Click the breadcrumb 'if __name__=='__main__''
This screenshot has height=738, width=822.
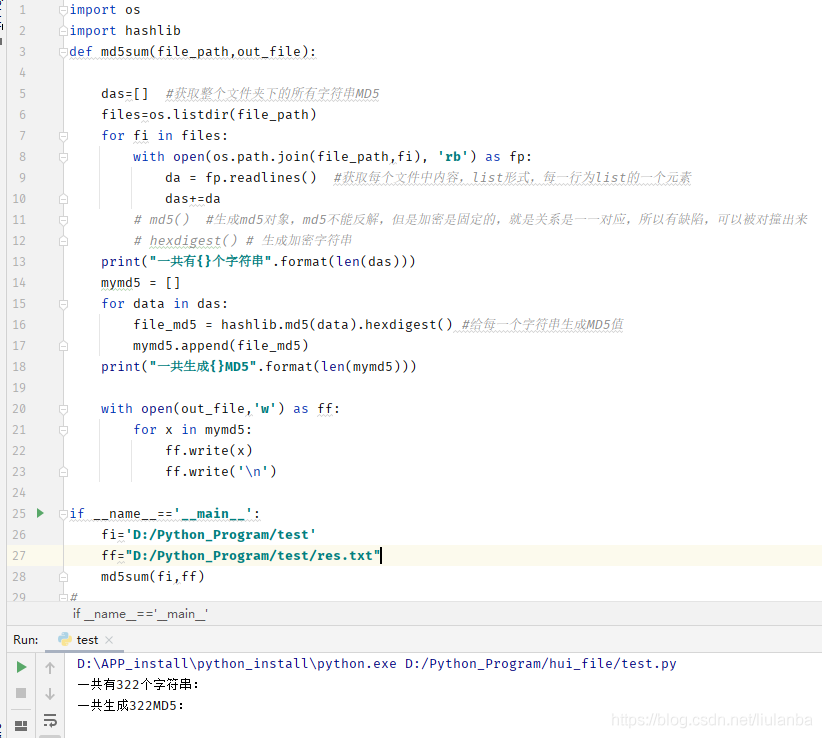pos(140,614)
